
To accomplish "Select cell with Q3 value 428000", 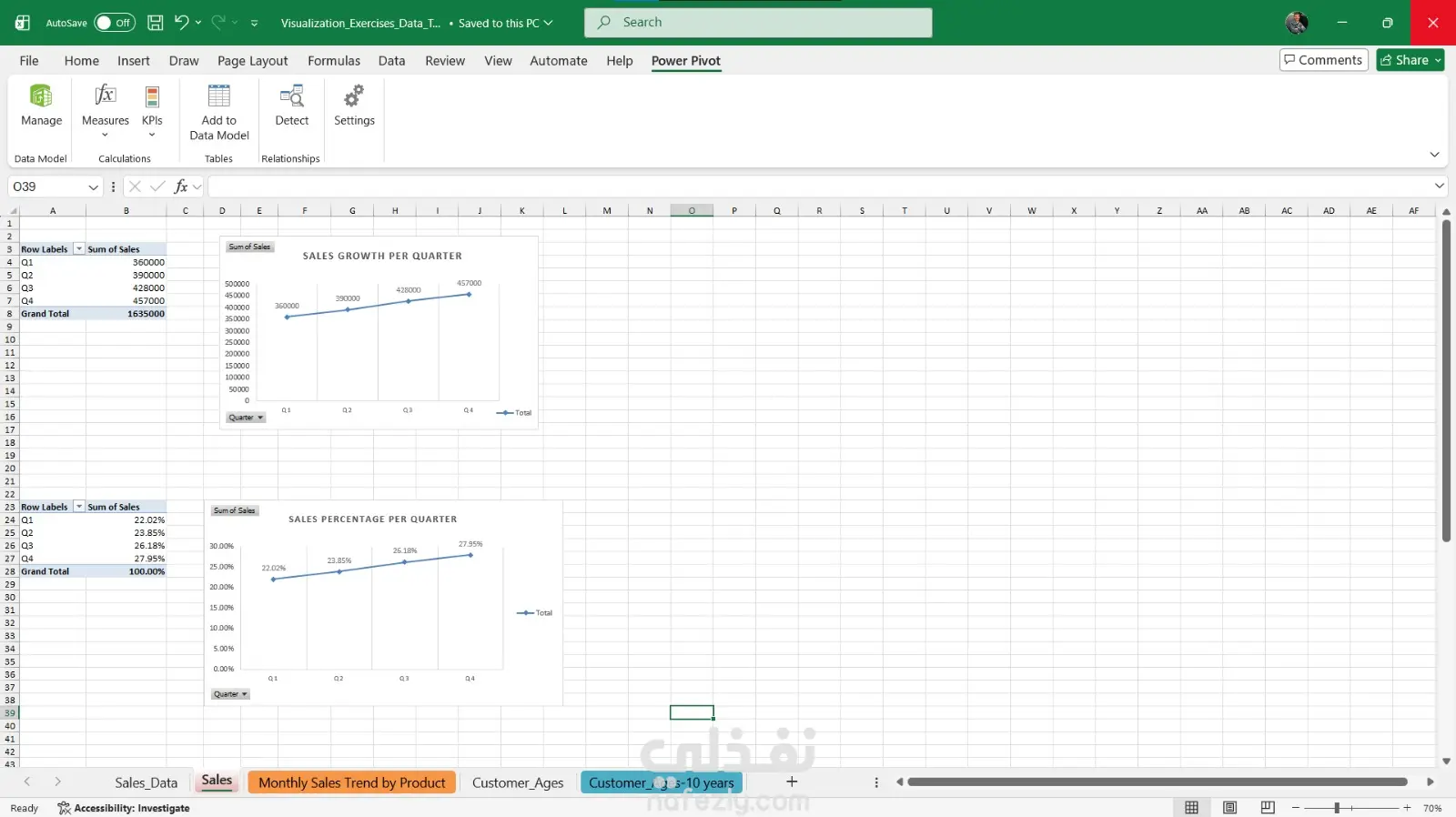I will click(126, 287).
